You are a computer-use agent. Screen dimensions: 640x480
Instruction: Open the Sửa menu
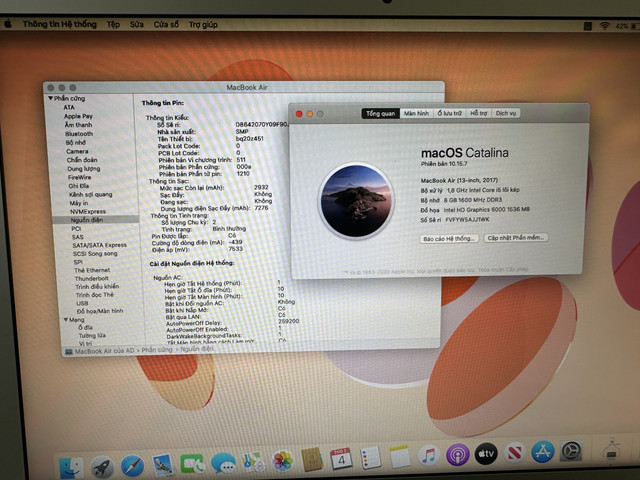137,24
